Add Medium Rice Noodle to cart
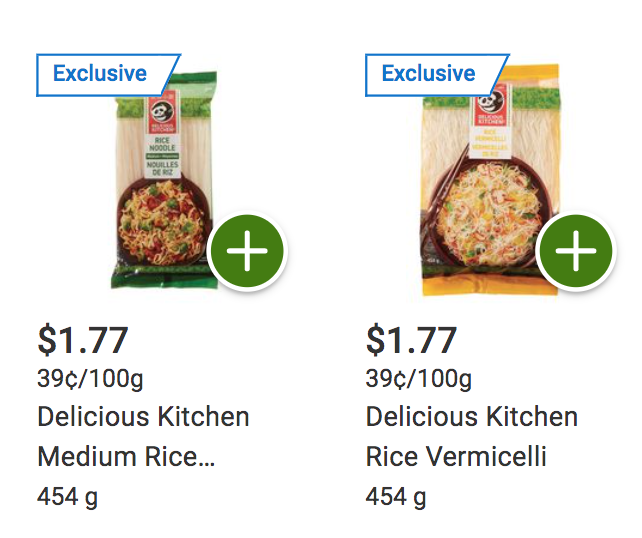Image resolution: width=642 pixels, height=538 pixels. click(x=247, y=251)
